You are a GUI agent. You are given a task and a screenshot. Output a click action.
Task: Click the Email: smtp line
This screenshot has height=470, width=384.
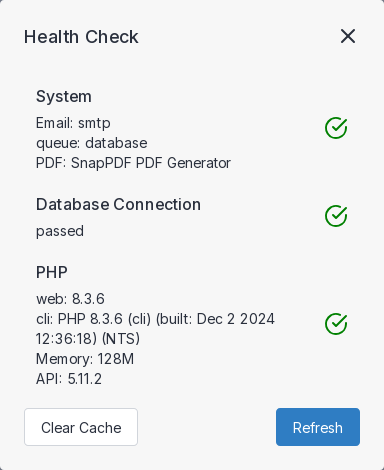pyautogui.click(x=73, y=123)
